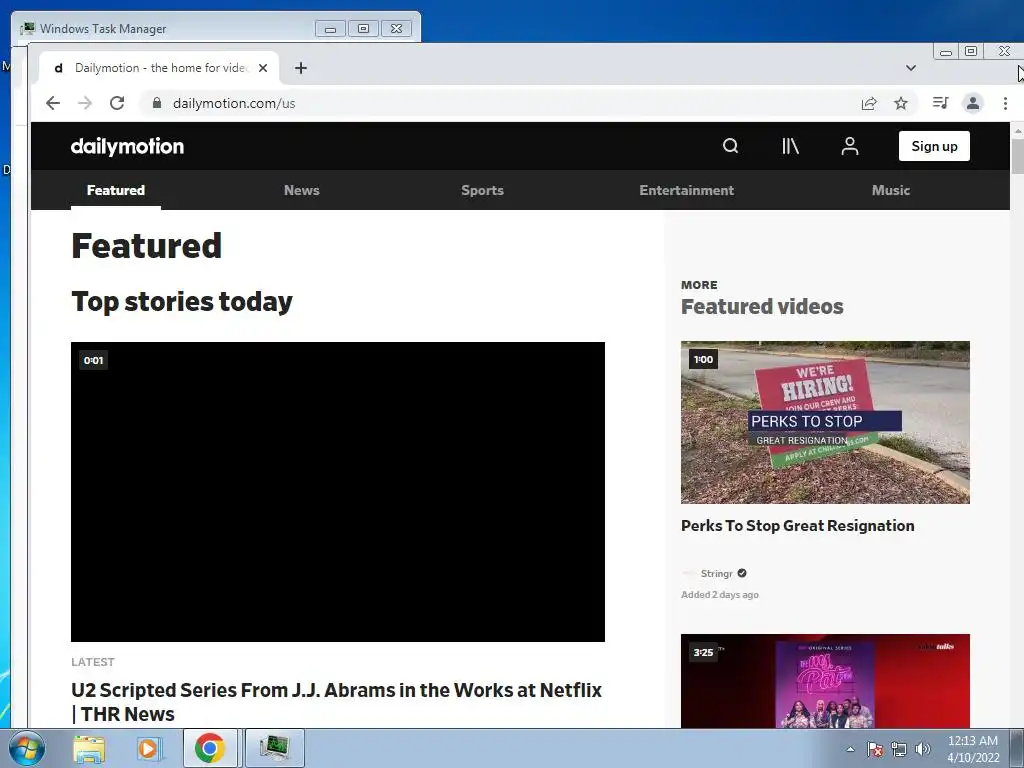
Task: Play the main black top story video
Action: [x=338, y=492]
